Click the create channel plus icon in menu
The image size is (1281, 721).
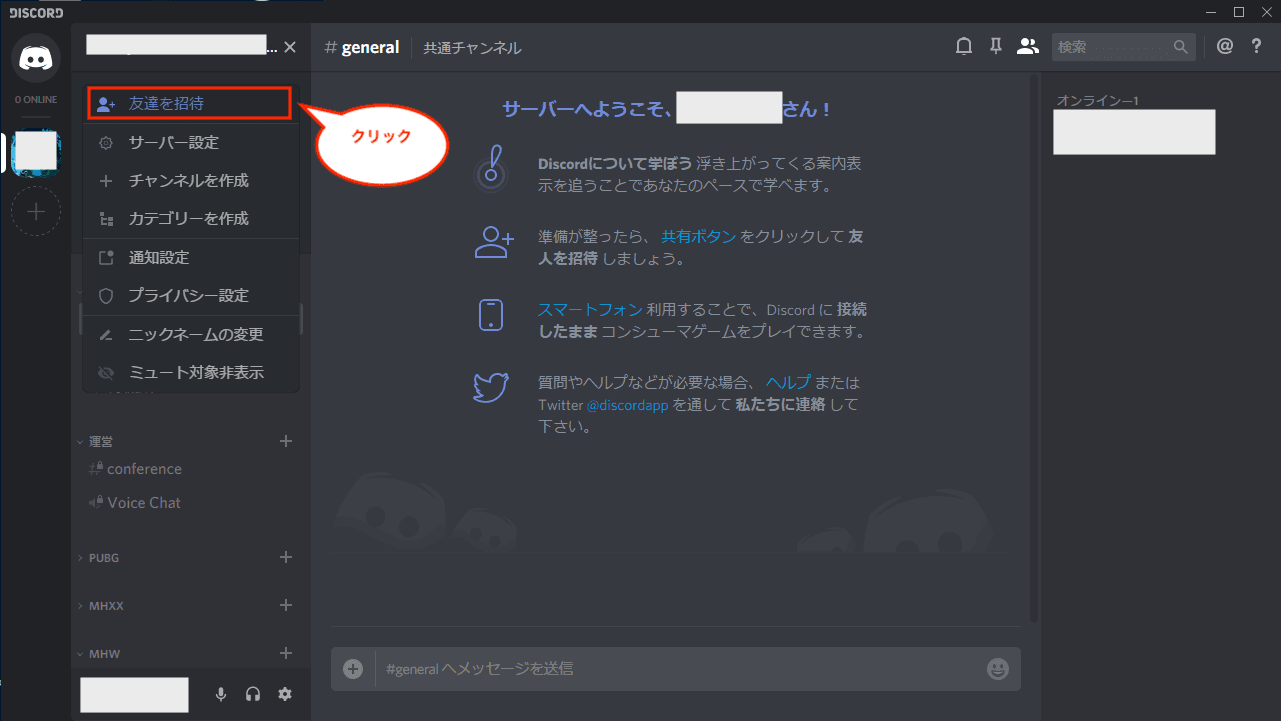coord(106,181)
